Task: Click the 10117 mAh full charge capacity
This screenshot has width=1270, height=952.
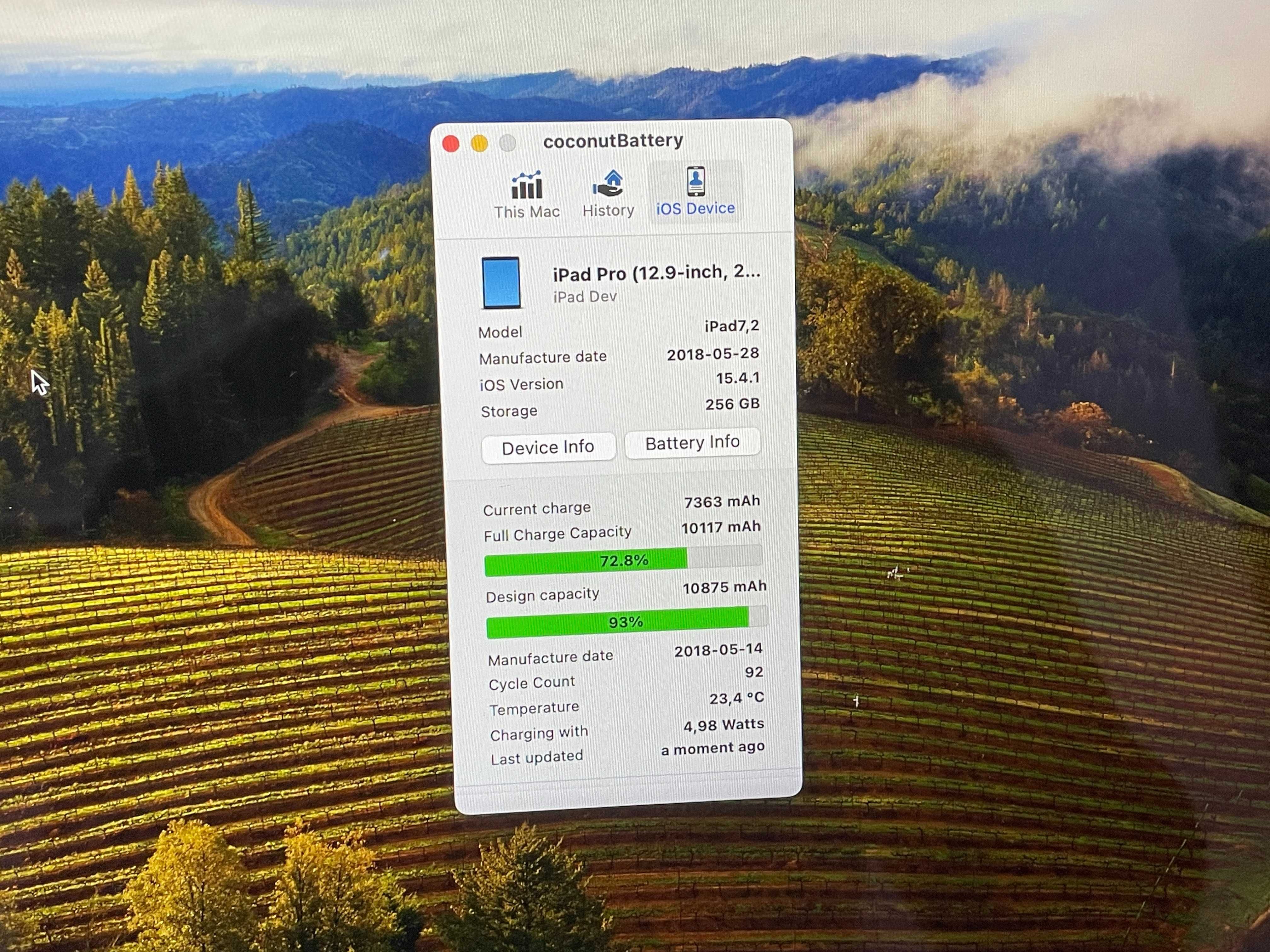Action: click(721, 527)
